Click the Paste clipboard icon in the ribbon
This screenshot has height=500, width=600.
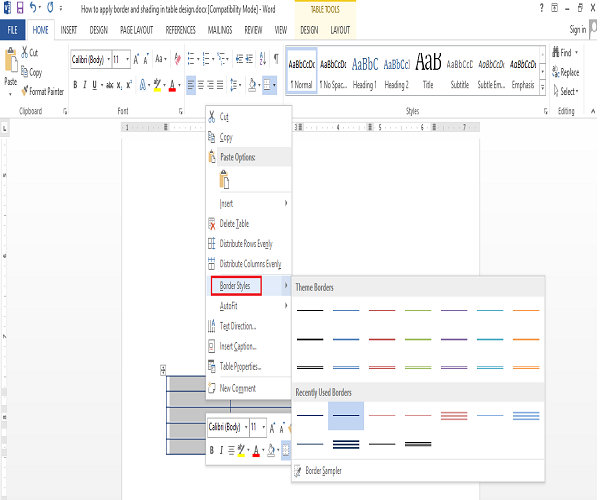[x=11, y=61]
